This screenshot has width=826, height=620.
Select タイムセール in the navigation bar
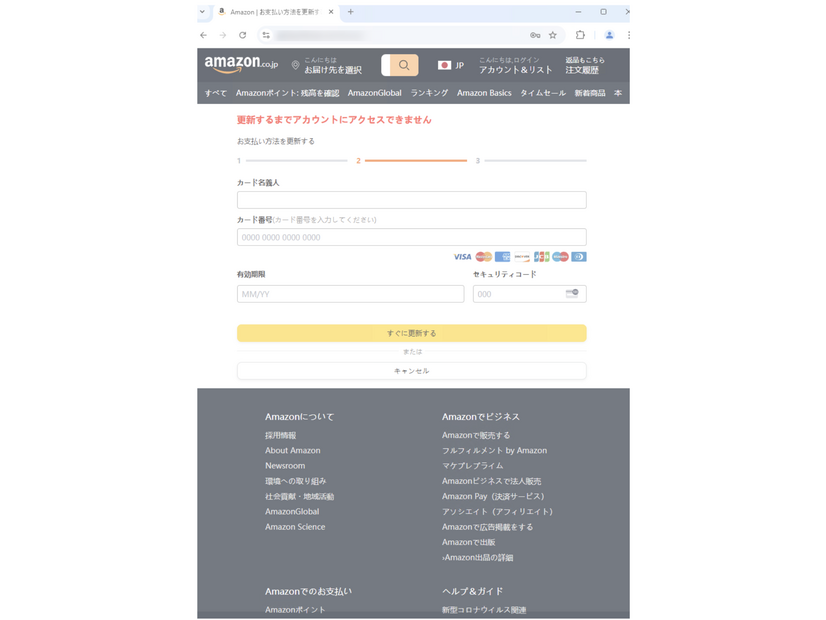click(542, 92)
